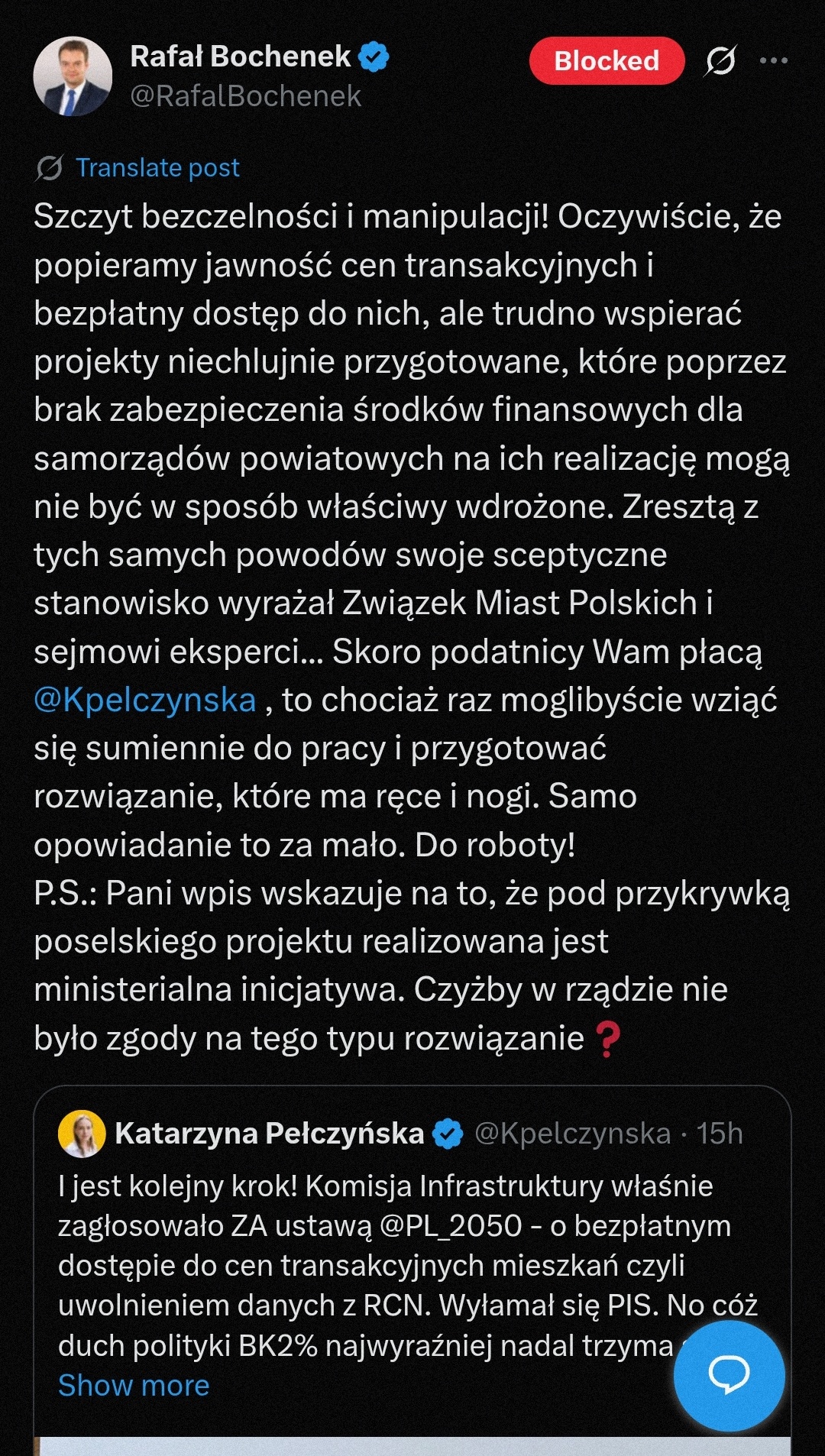Unblock the user via the Blocked button
The height and width of the screenshot is (1456, 825).
click(x=607, y=60)
